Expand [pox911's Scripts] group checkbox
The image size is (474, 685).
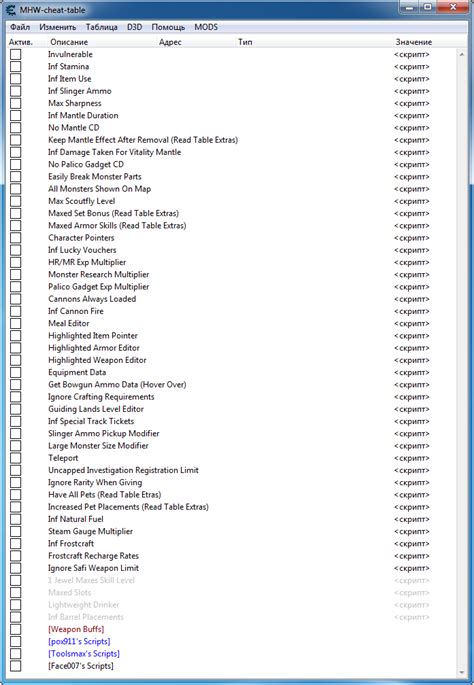(16, 641)
